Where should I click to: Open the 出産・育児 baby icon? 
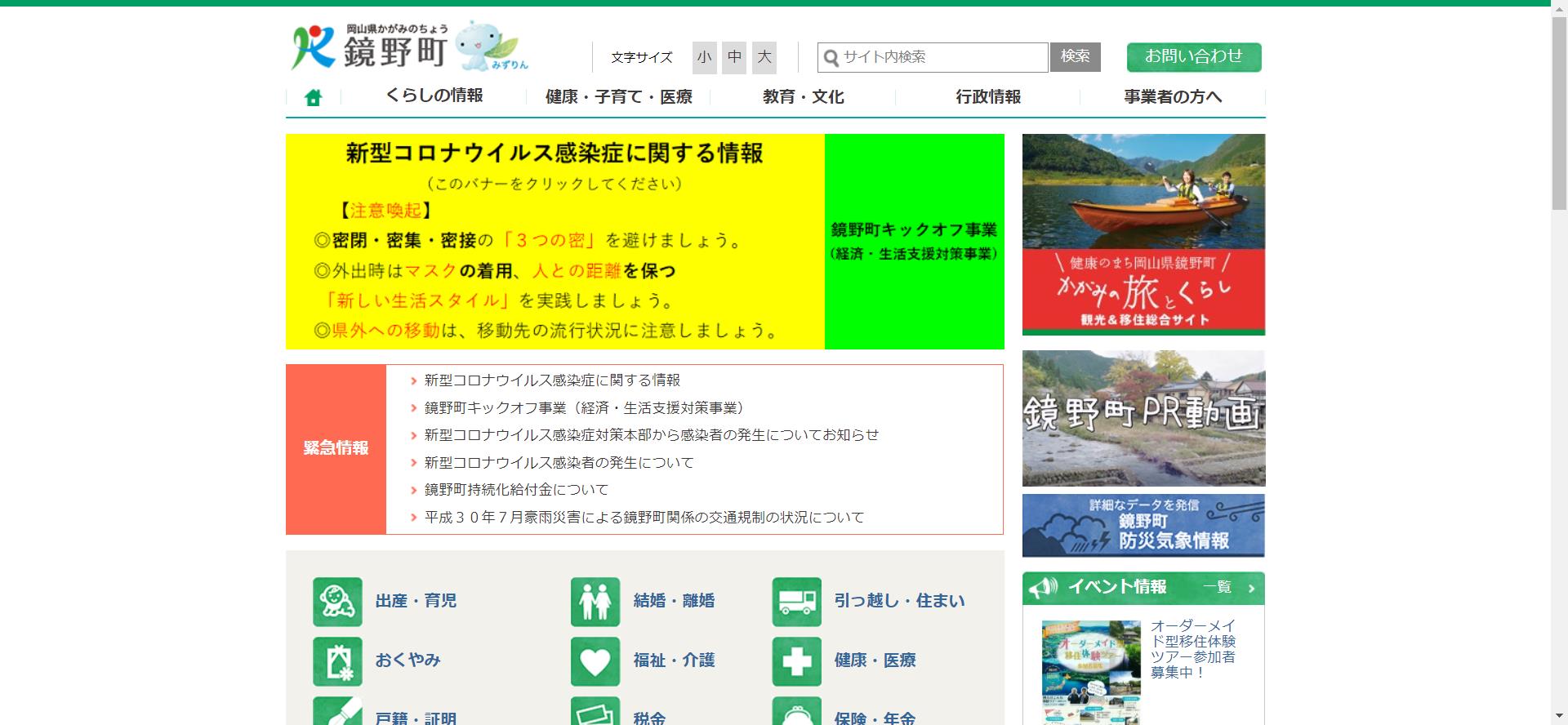tap(337, 602)
